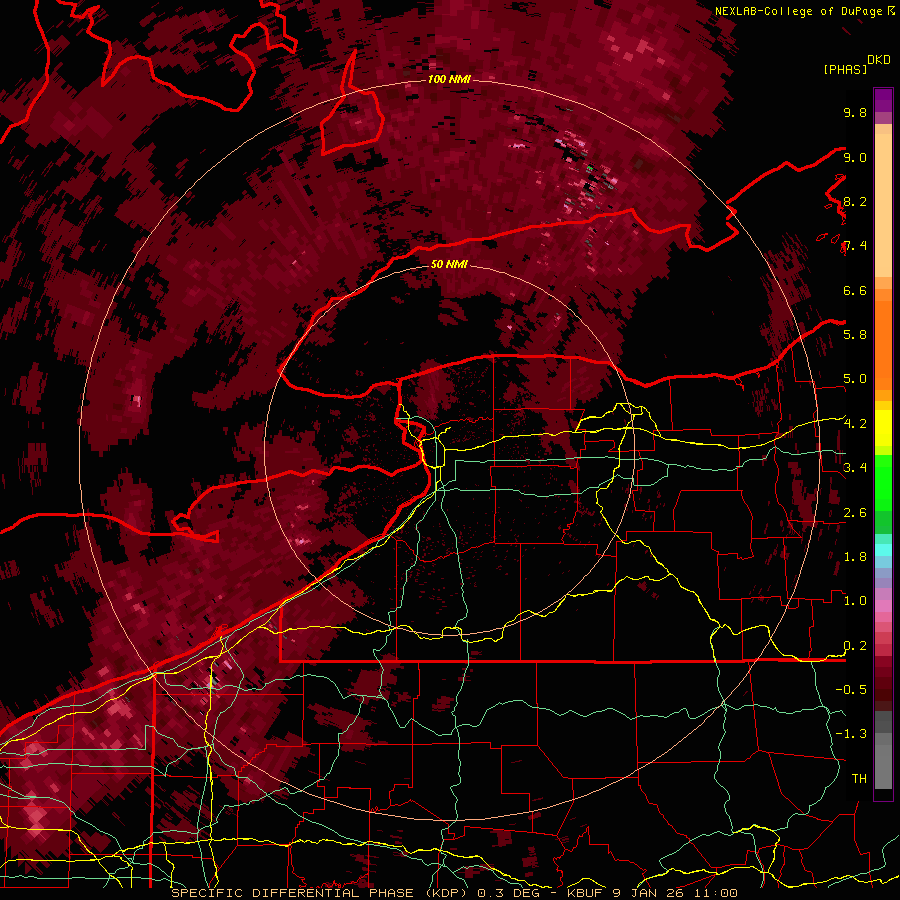Click the -1.3 scale label
This screenshot has width=900, height=900.
(851, 734)
